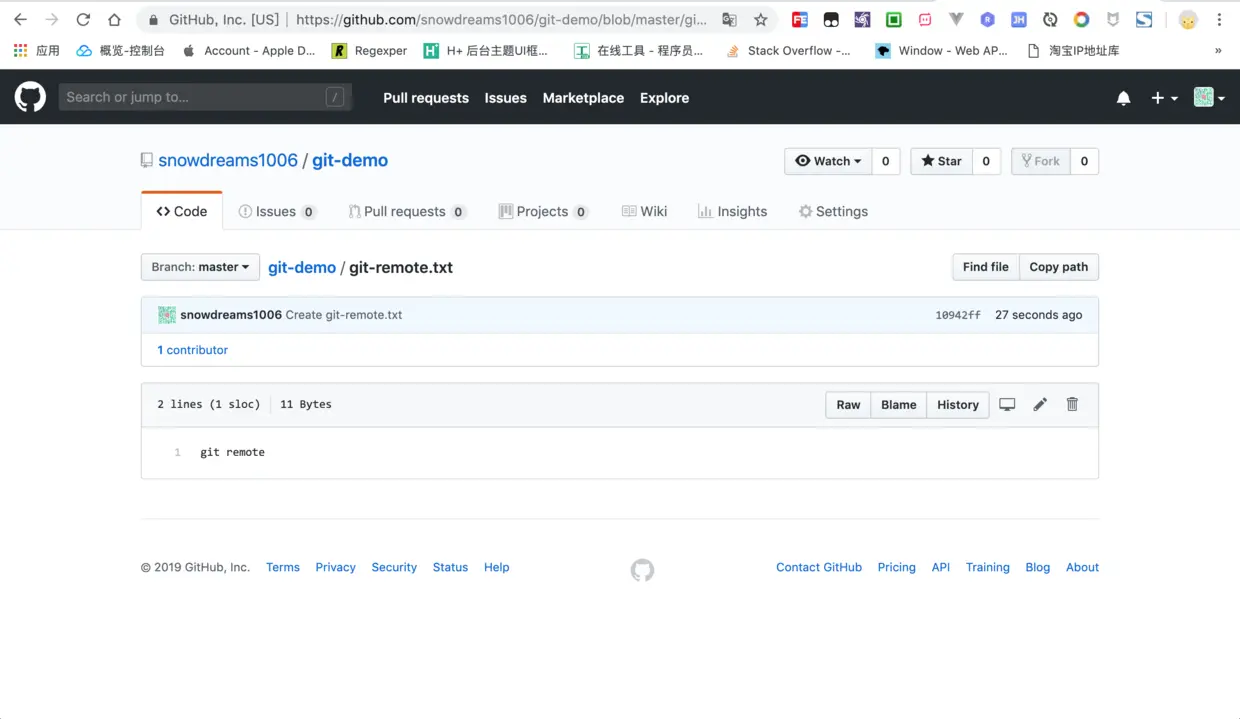Fork the git-demo repository

[x=1040, y=161]
